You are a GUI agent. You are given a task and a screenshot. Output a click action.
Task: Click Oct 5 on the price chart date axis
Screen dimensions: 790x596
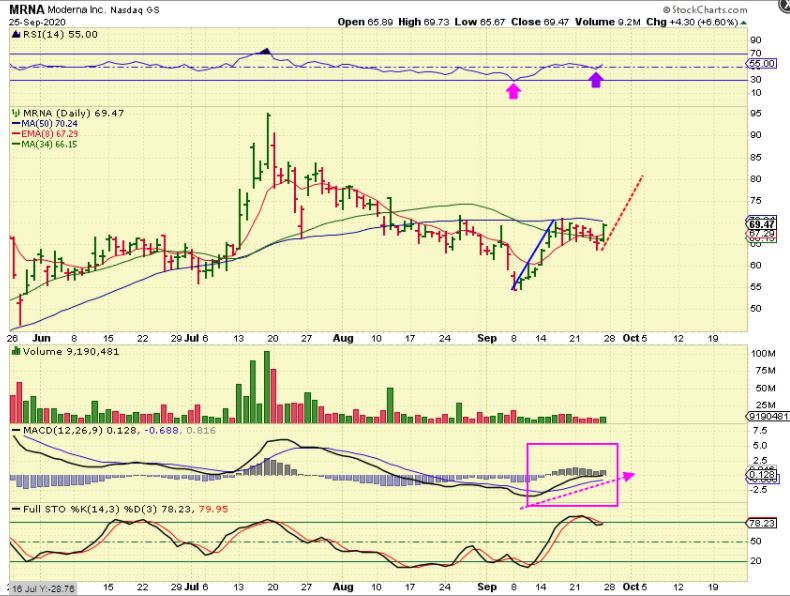634,338
